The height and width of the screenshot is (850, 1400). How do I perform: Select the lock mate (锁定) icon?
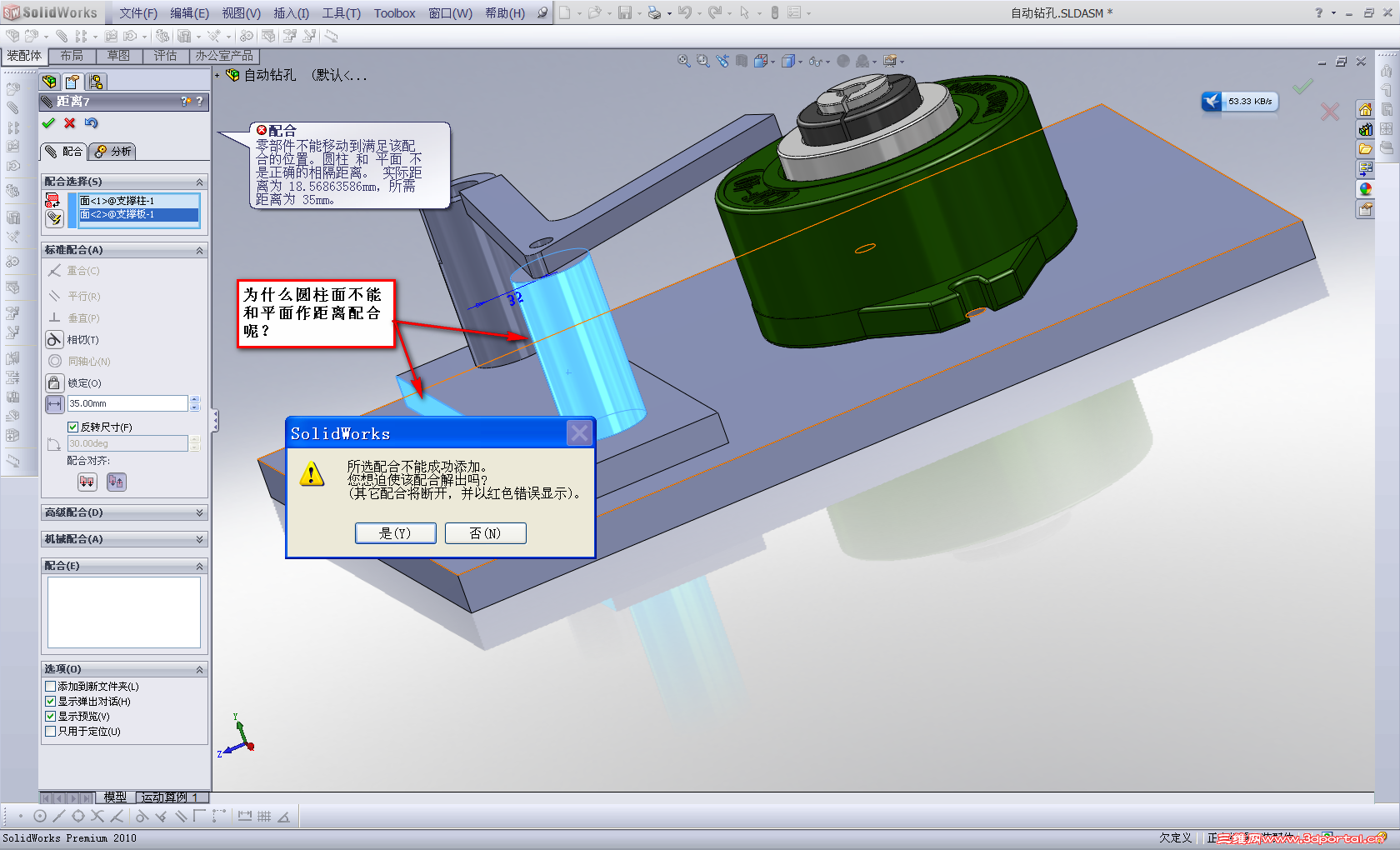[x=54, y=382]
